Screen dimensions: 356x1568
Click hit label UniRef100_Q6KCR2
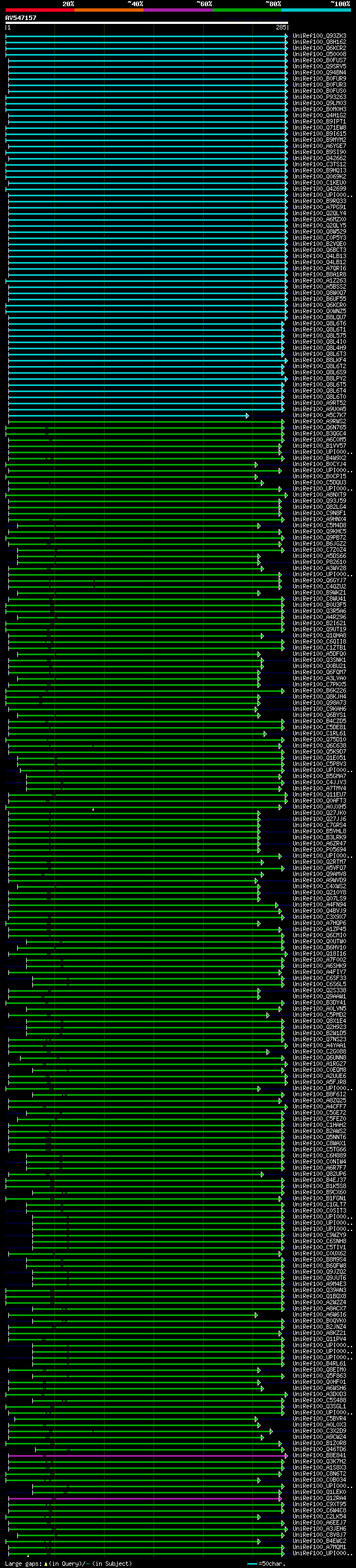pyautogui.click(x=319, y=48)
